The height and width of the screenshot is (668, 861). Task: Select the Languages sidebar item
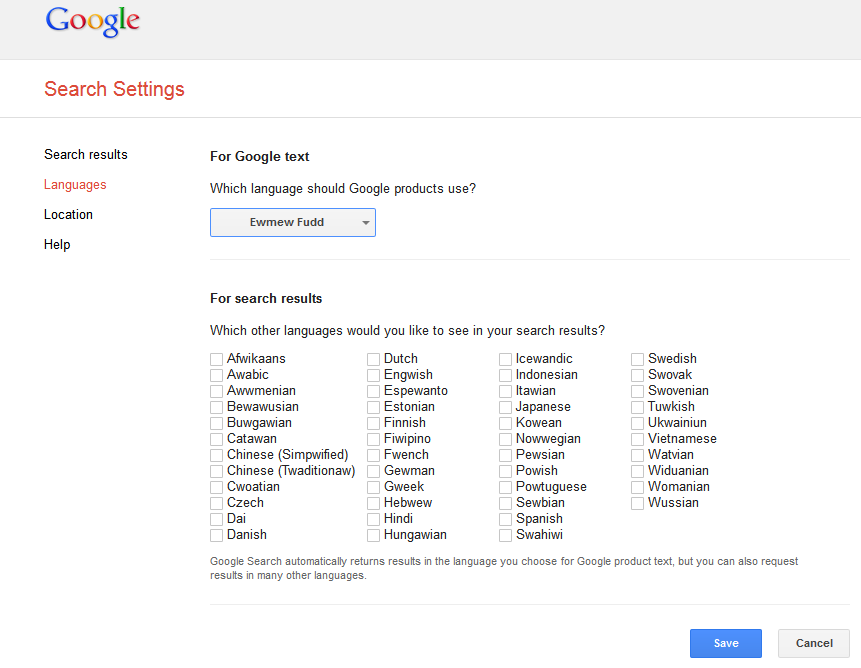click(x=75, y=184)
